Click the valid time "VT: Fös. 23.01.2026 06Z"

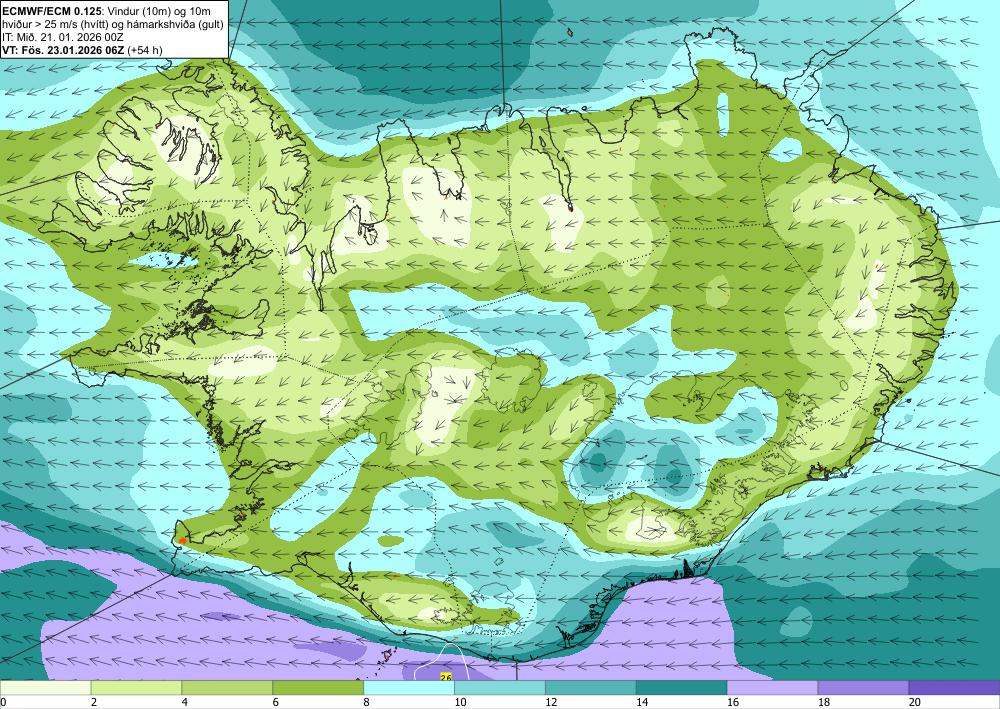click(x=63, y=50)
